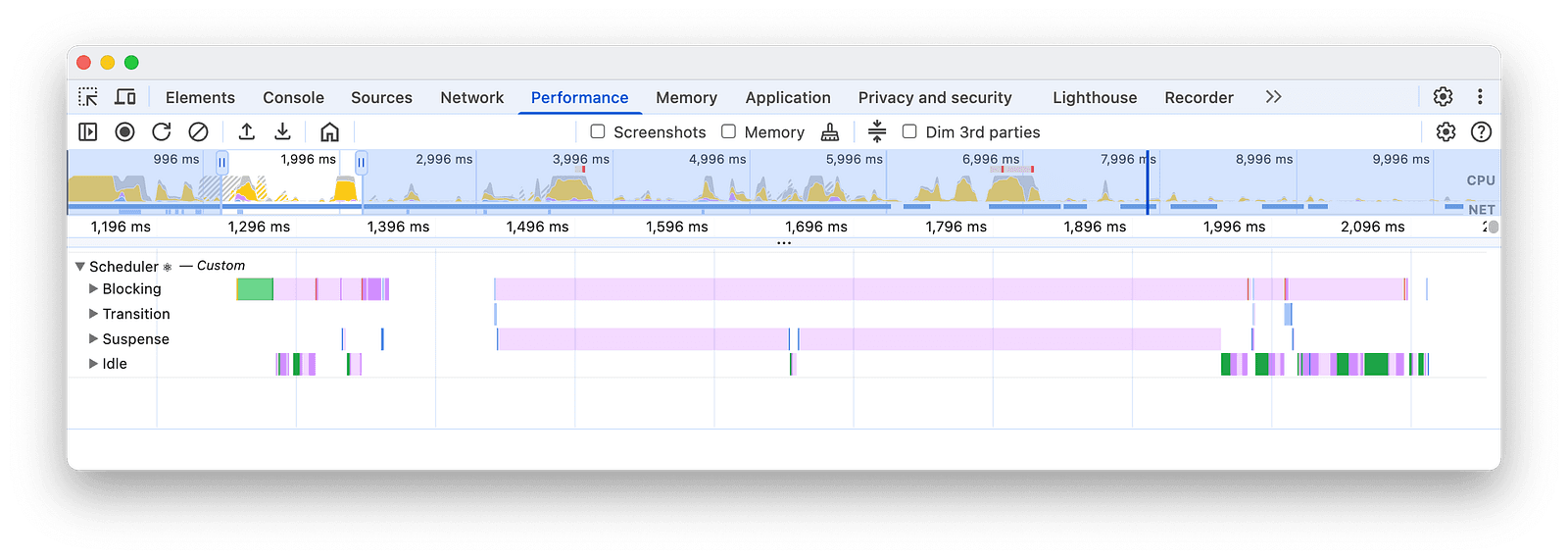Click the collect garbage broom icon
Screen dimensions: 1568x559
pos(830,131)
